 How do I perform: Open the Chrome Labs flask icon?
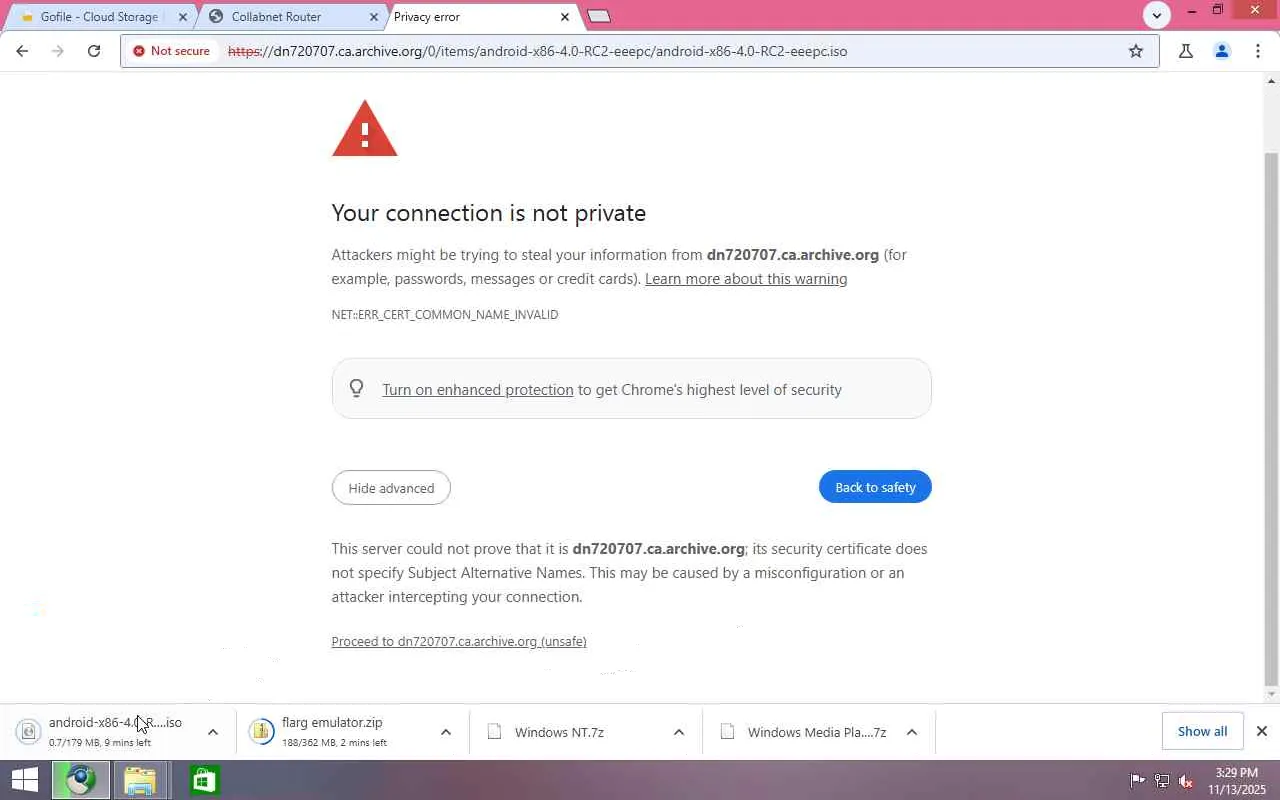[1186, 51]
